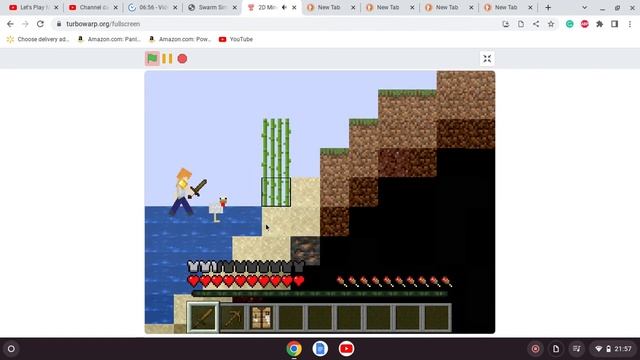Screen dimensions: 640x360
Task: Switch to the "Swarm Sim" tab
Action: (x=211, y=7)
